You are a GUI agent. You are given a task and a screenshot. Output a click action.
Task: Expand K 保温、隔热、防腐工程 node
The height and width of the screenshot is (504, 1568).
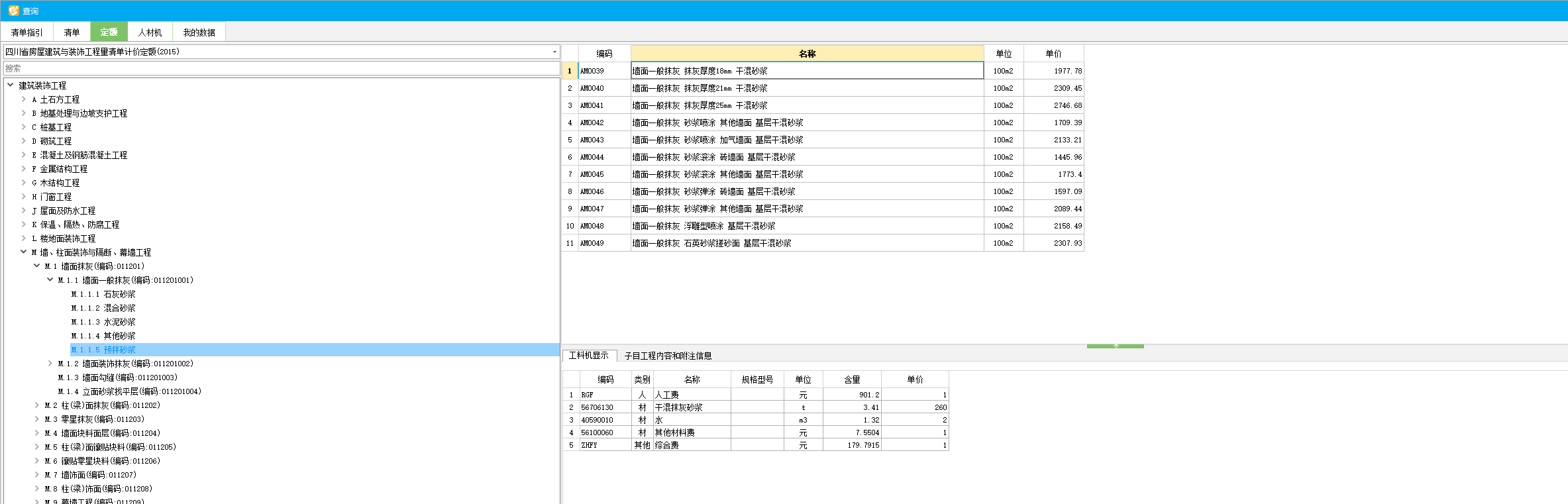24,225
